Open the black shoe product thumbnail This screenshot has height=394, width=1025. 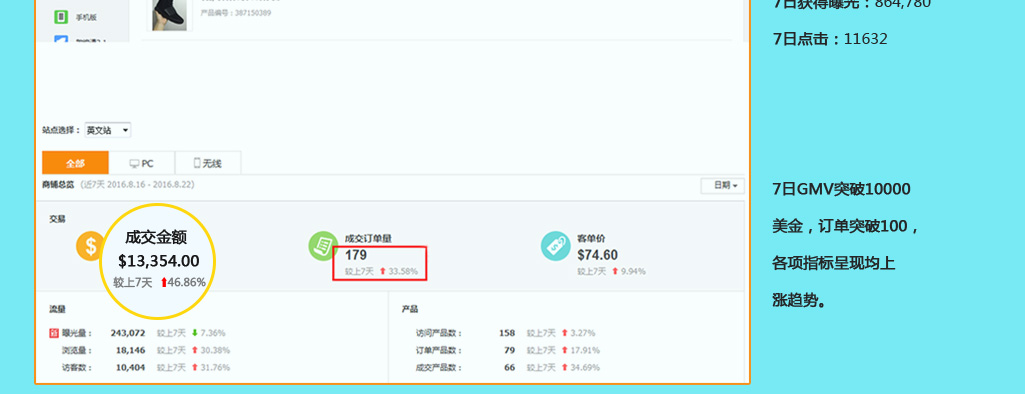pos(169,14)
